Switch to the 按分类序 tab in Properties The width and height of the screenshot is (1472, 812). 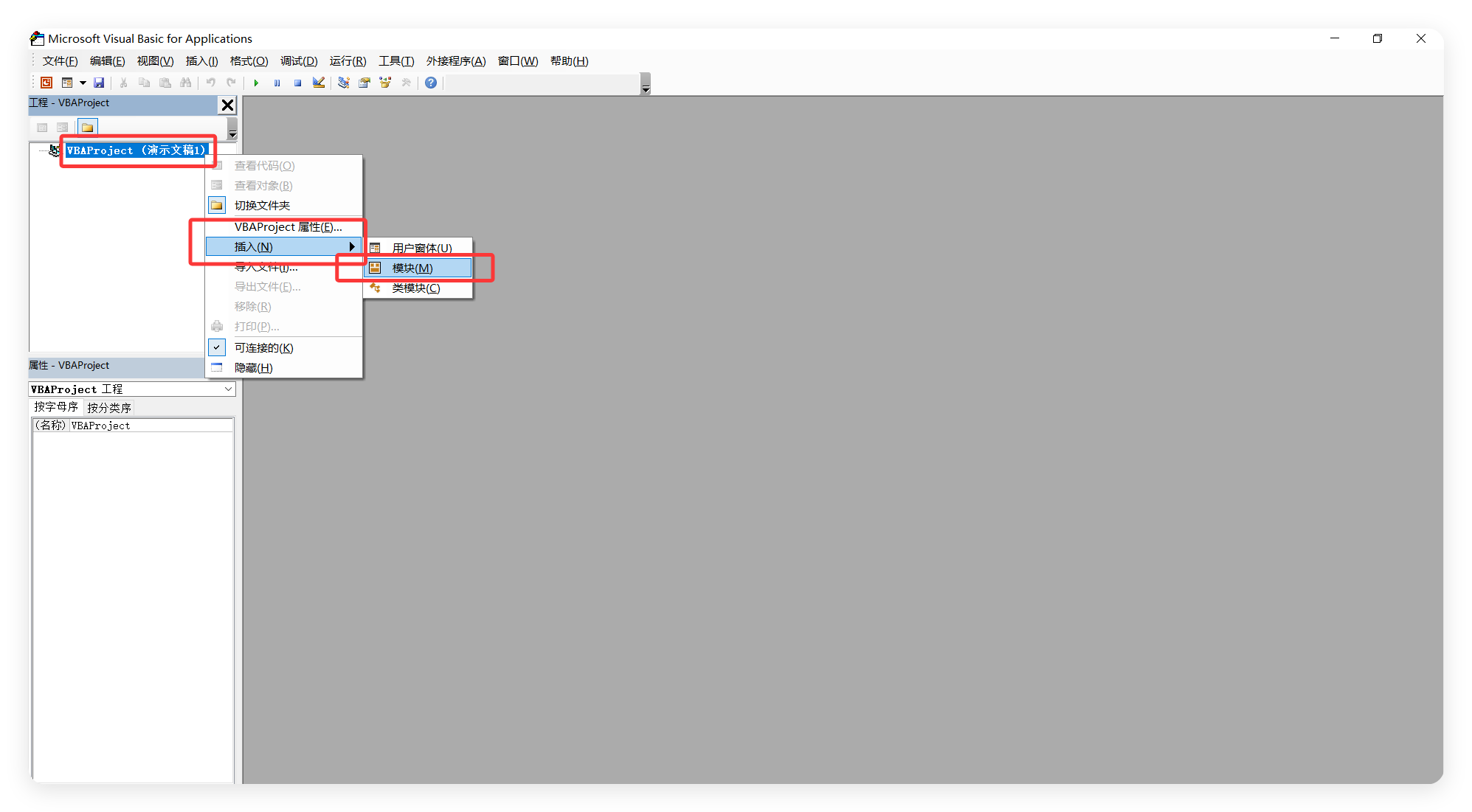pyautogui.click(x=108, y=406)
